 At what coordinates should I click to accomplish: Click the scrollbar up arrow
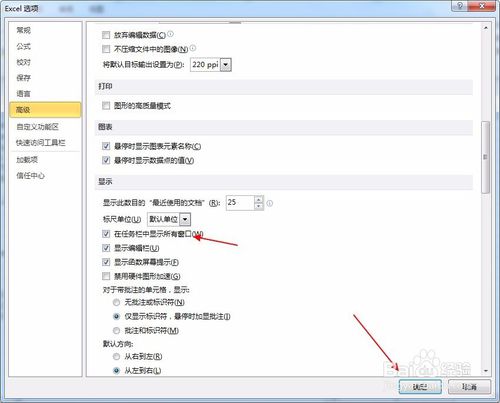pos(485,28)
